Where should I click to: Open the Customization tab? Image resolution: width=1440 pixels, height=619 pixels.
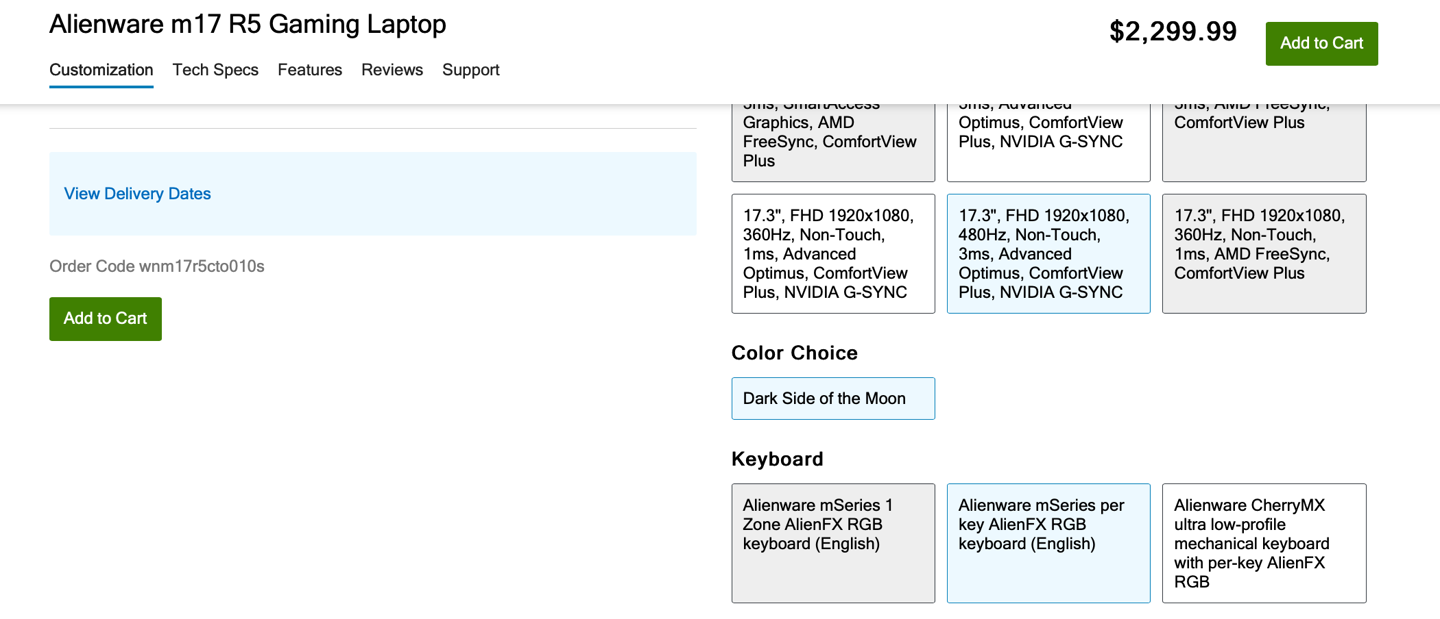[x=101, y=70]
